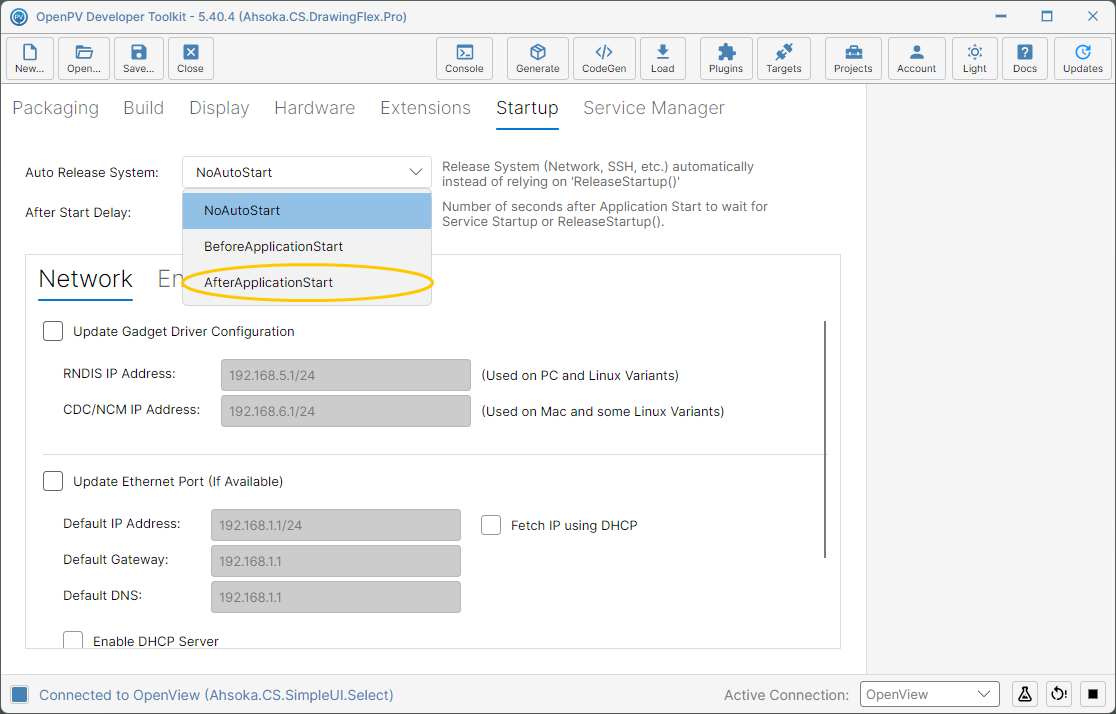Open the Docs help icon
Viewport: 1116px width, 714px height.
[x=1024, y=58]
